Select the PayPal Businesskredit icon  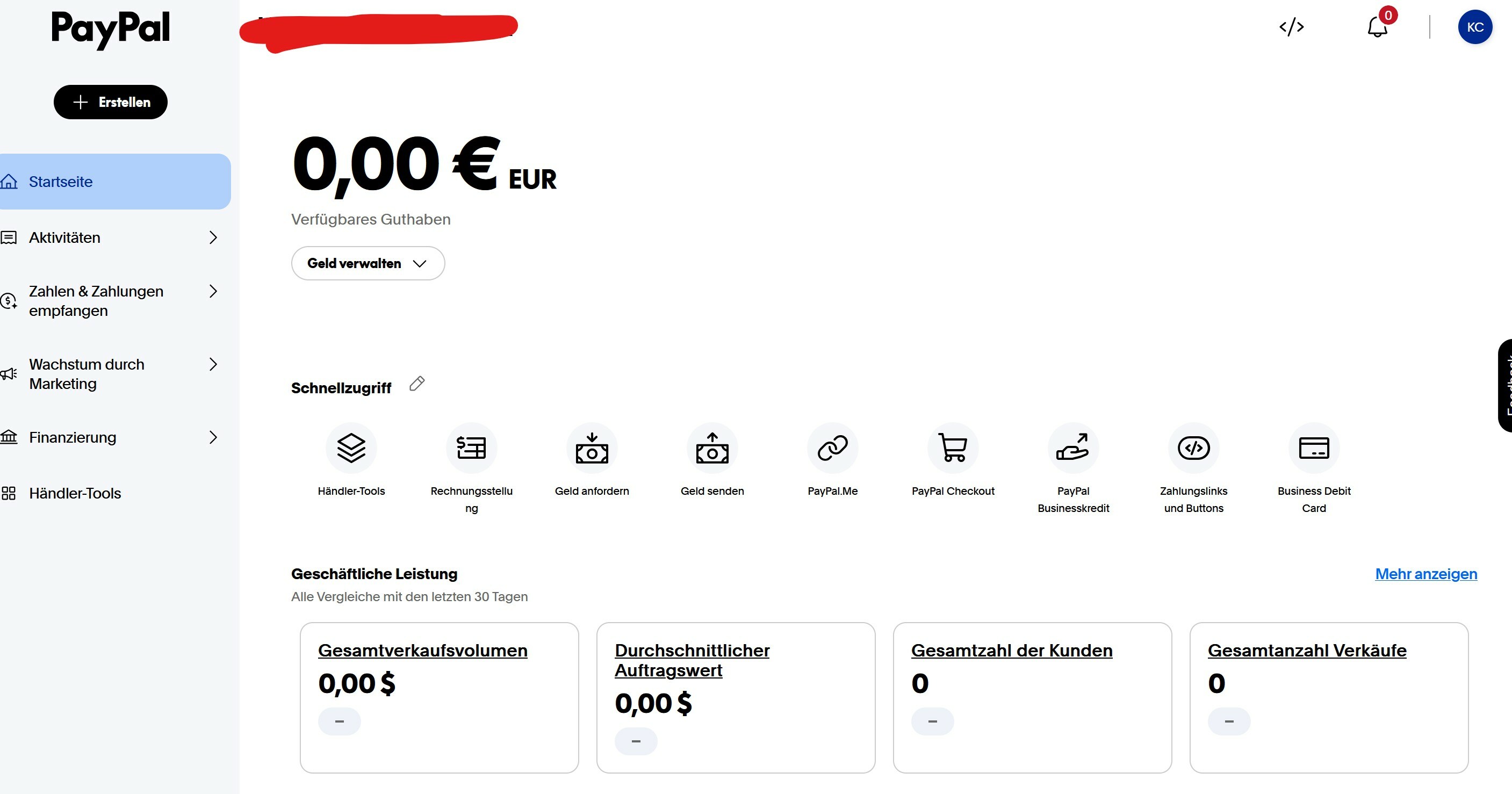(x=1073, y=447)
